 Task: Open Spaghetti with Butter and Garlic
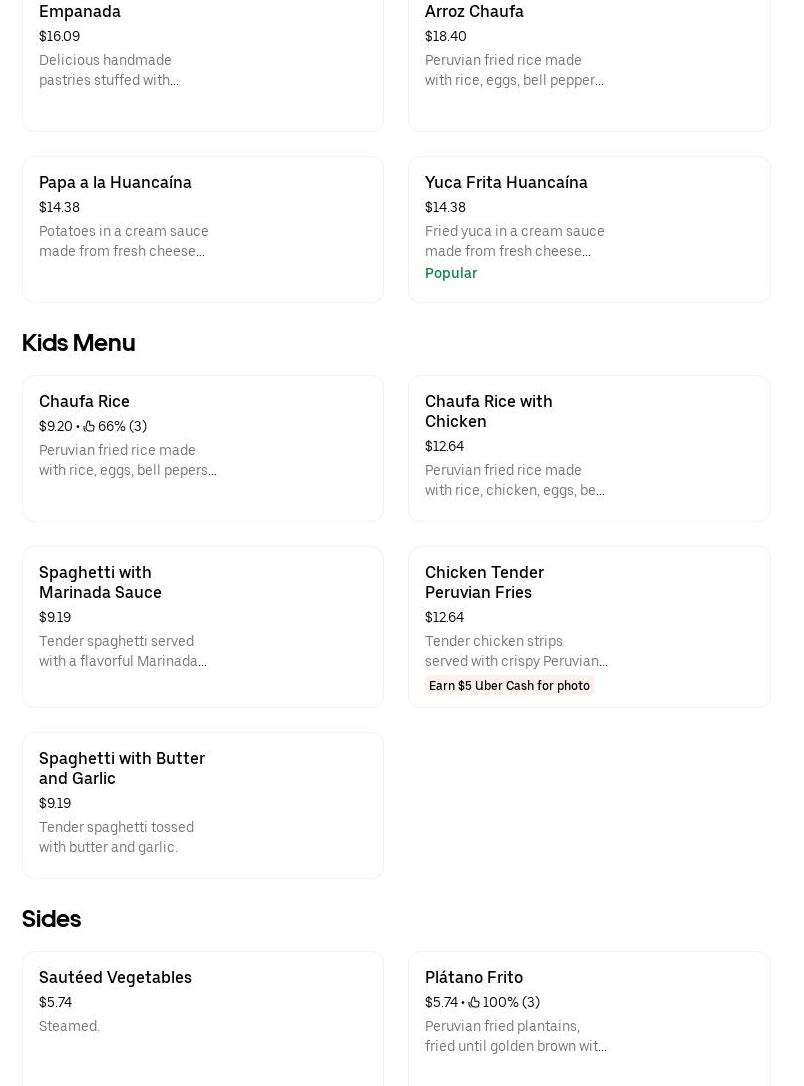pyautogui.click(x=122, y=768)
